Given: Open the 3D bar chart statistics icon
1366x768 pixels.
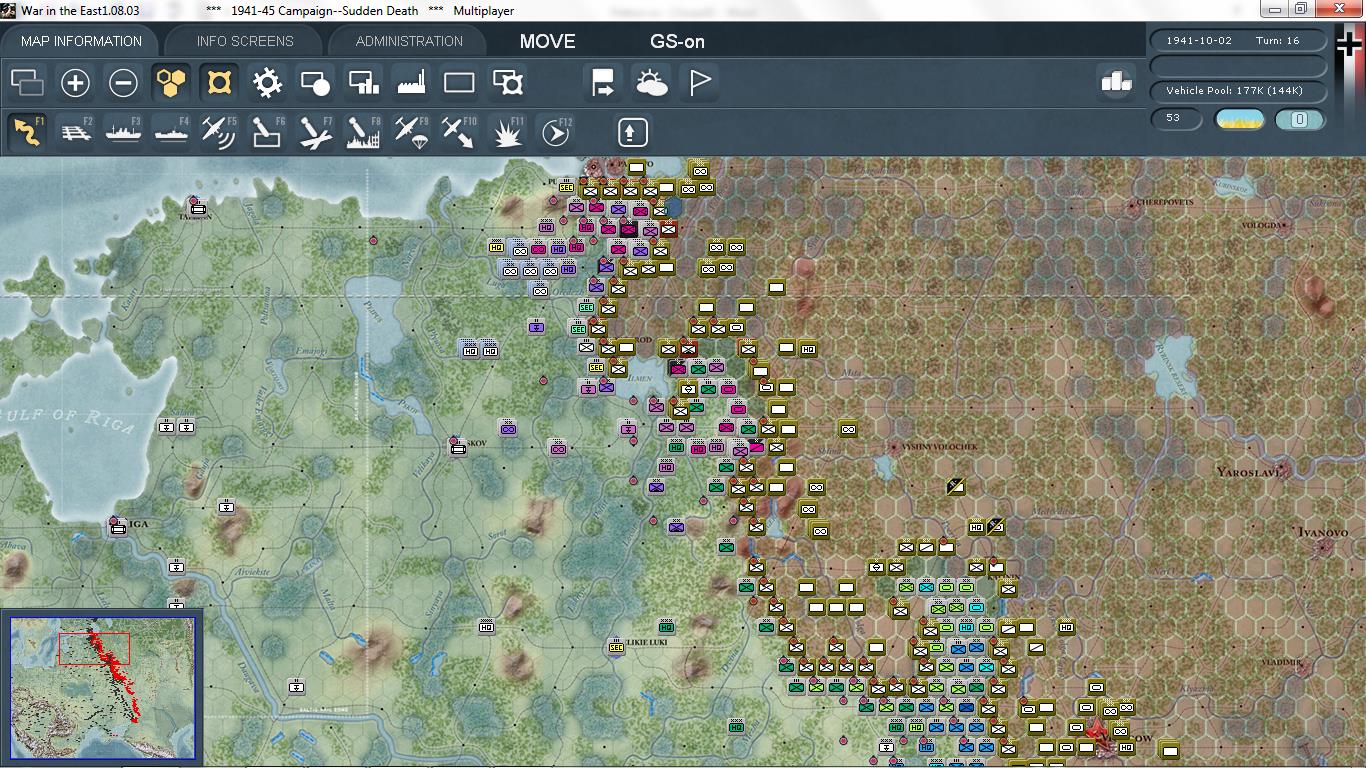Looking at the screenshot, I should coord(1116,82).
